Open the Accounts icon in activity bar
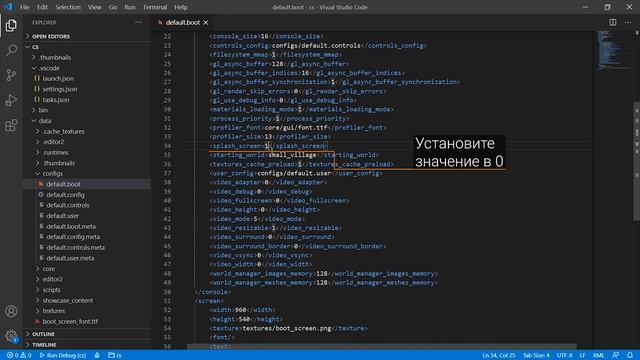640x360 pixels. (11, 311)
